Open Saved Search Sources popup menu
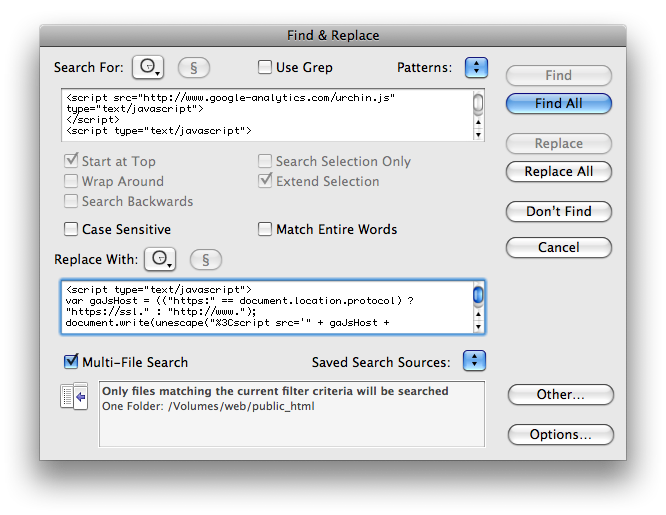 (x=474, y=360)
